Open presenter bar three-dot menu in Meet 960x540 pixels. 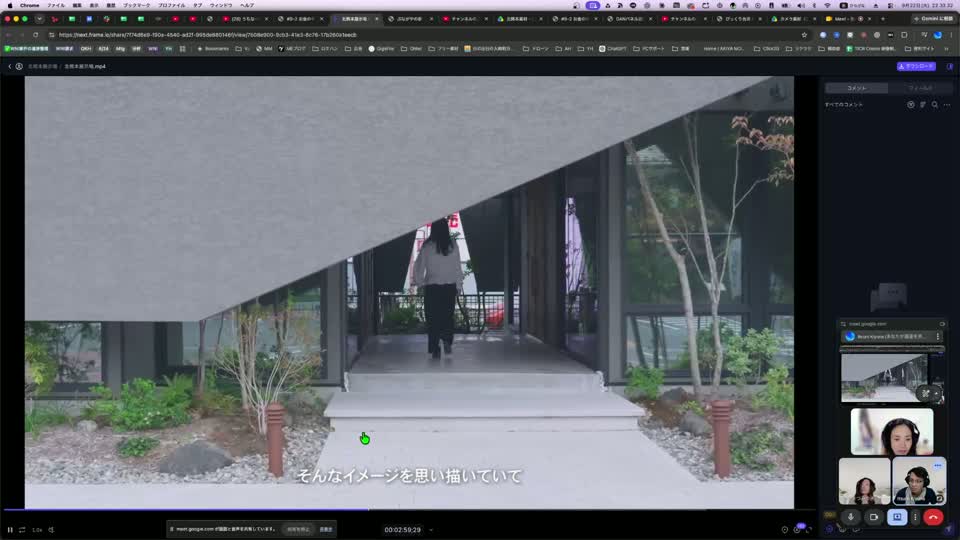coord(937,336)
